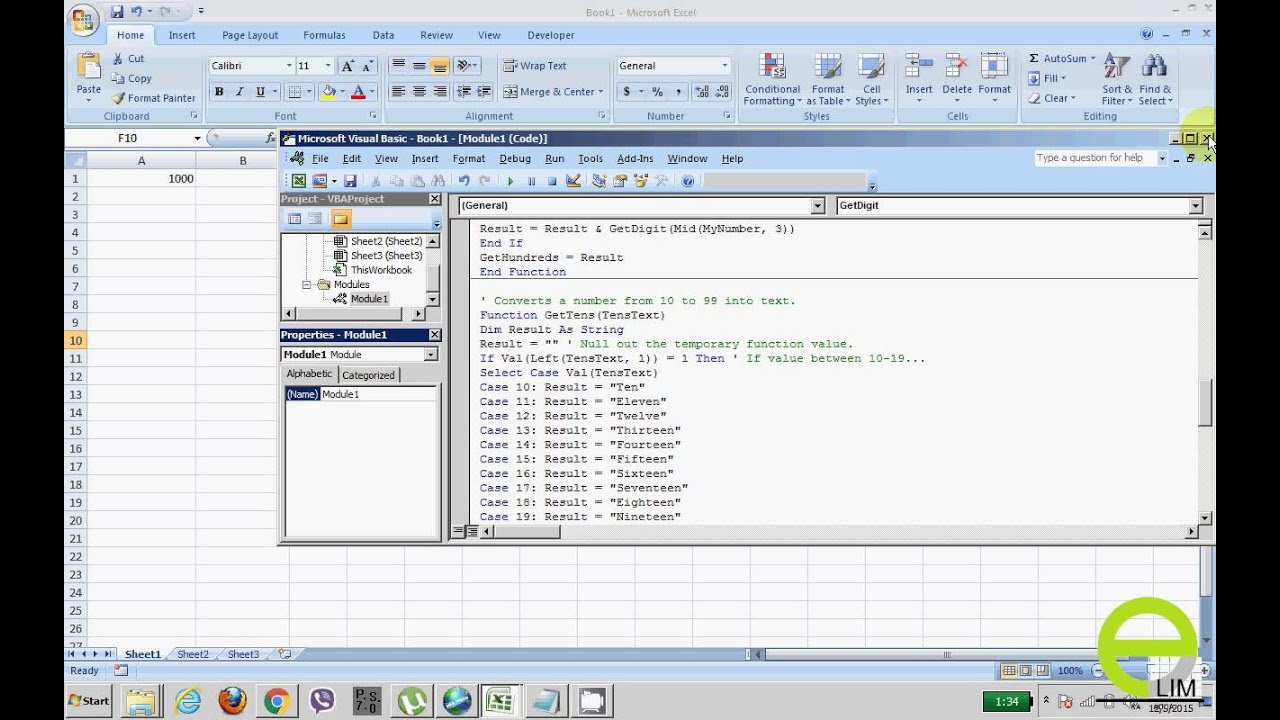Image resolution: width=1280 pixels, height=720 pixels.
Task: Open Properties Window icon in VBA toolbar
Action: point(620,181)
